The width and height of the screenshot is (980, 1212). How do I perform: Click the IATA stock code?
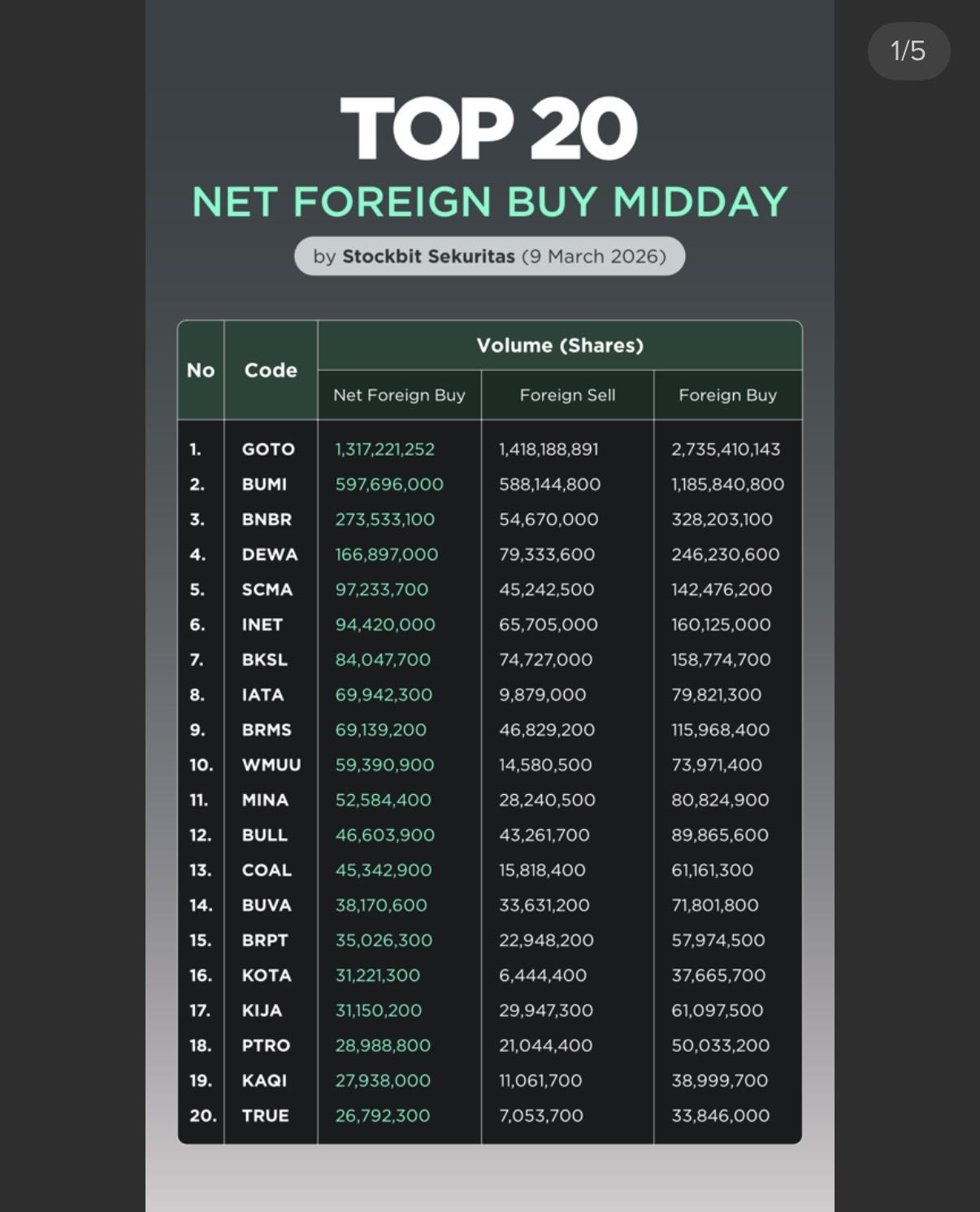pos(262,695)
